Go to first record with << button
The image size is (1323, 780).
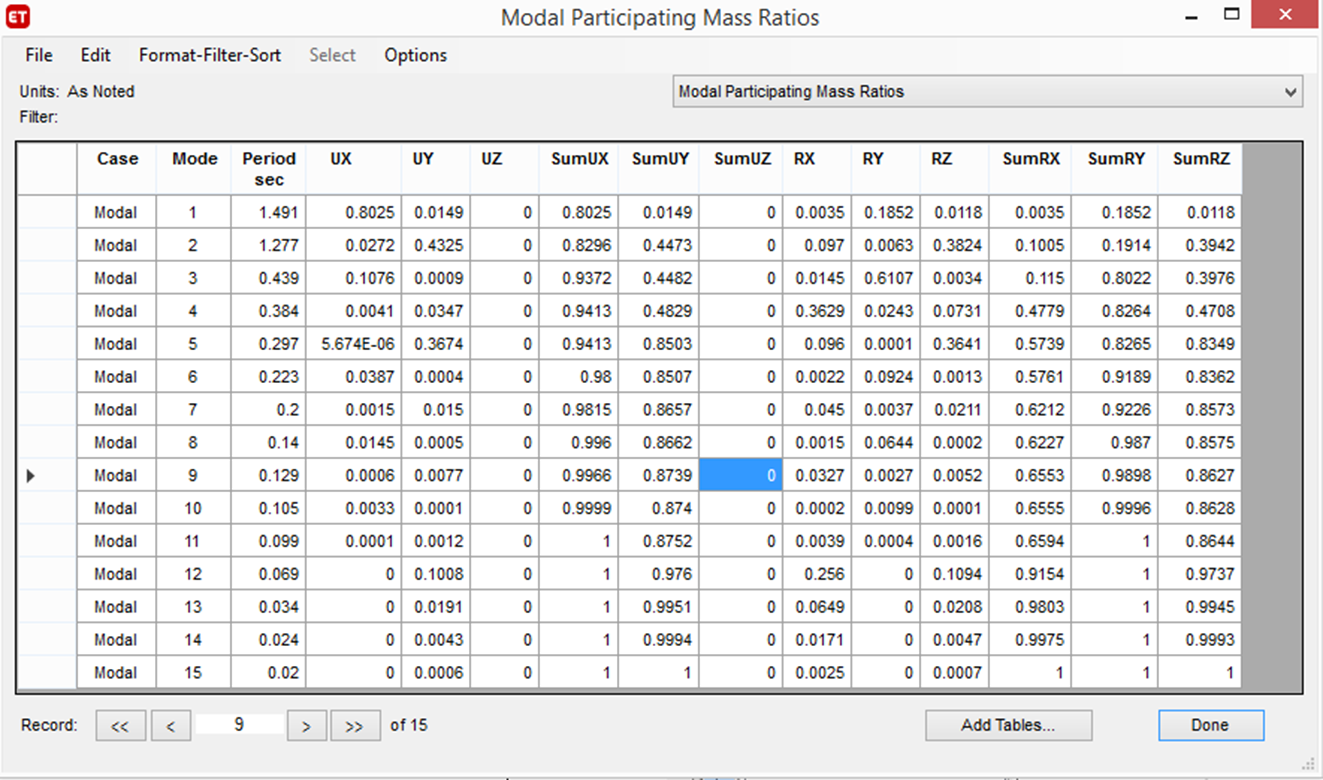coord(120,726)
